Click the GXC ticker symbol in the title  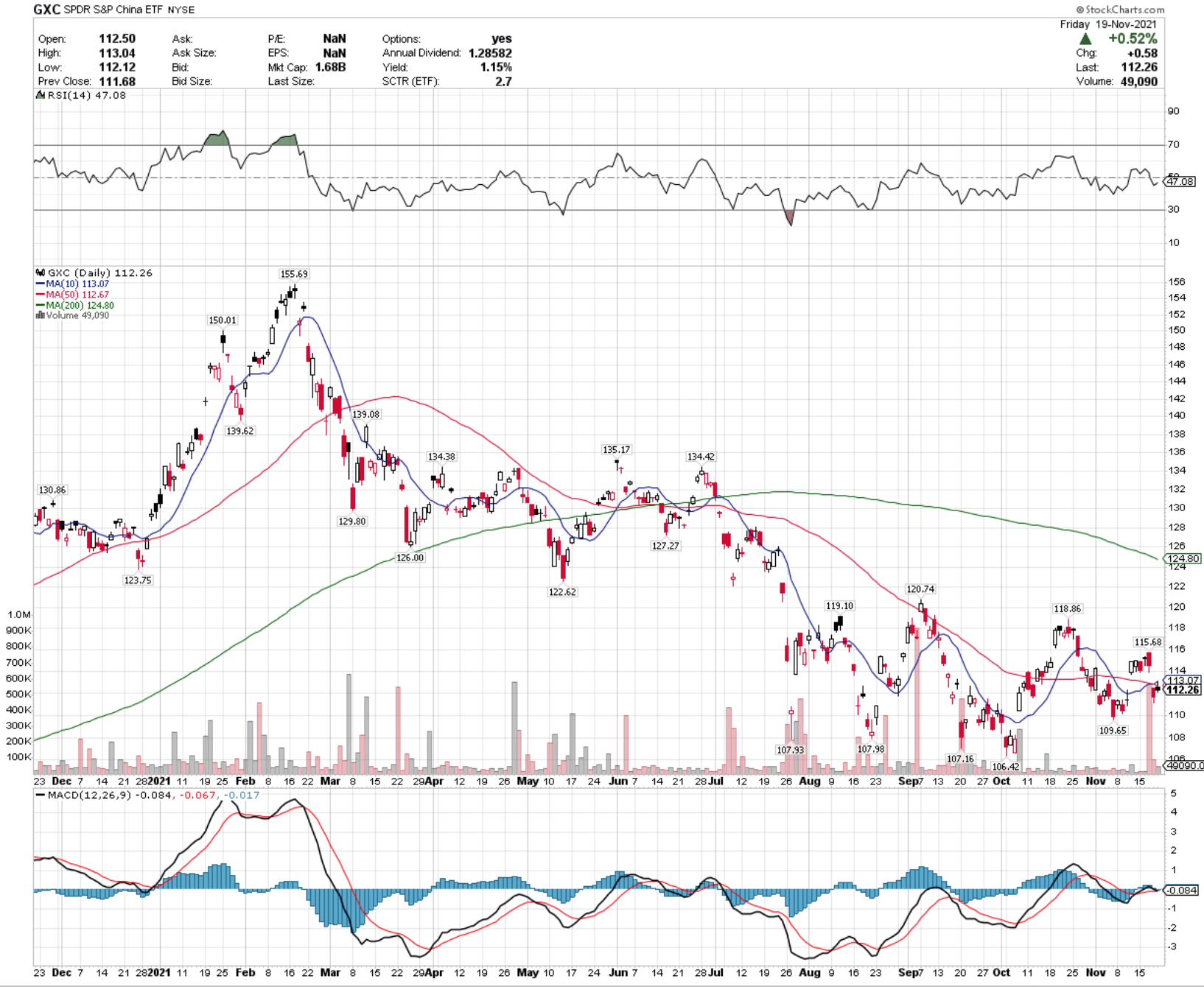pos(46,10)
